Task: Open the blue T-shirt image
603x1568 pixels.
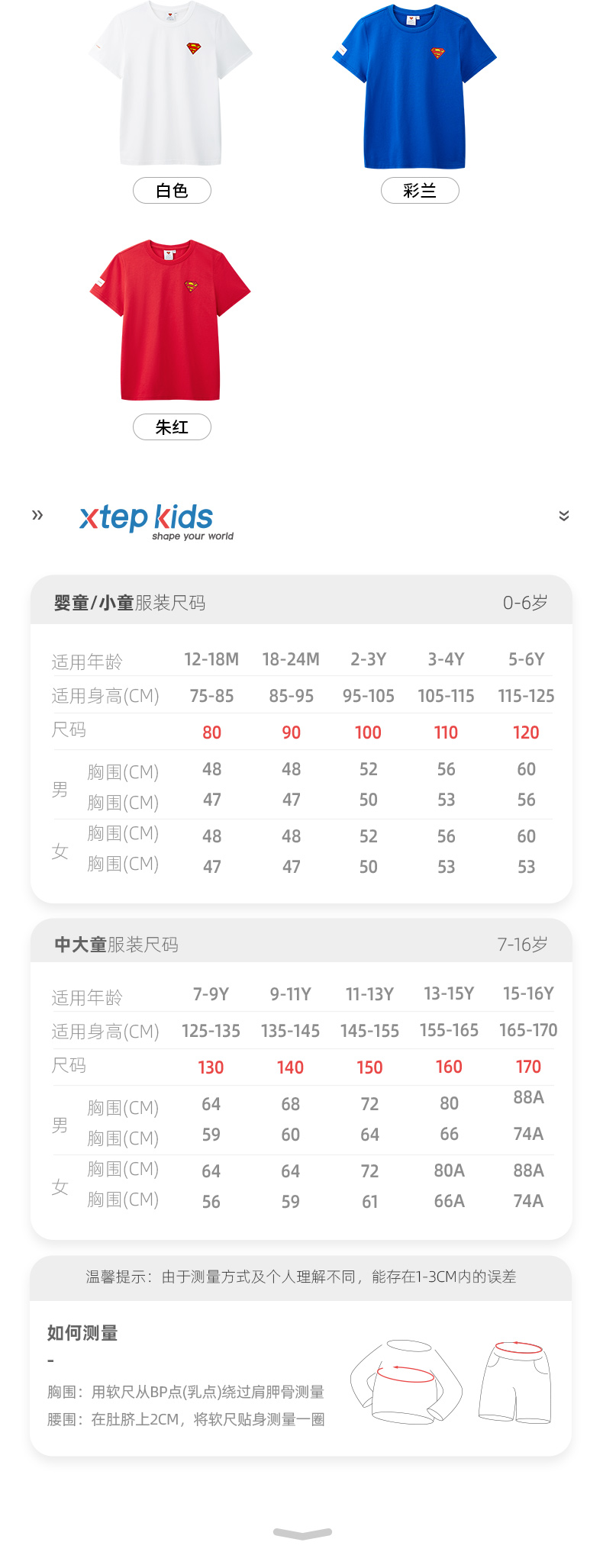Action: pos(414,86)
